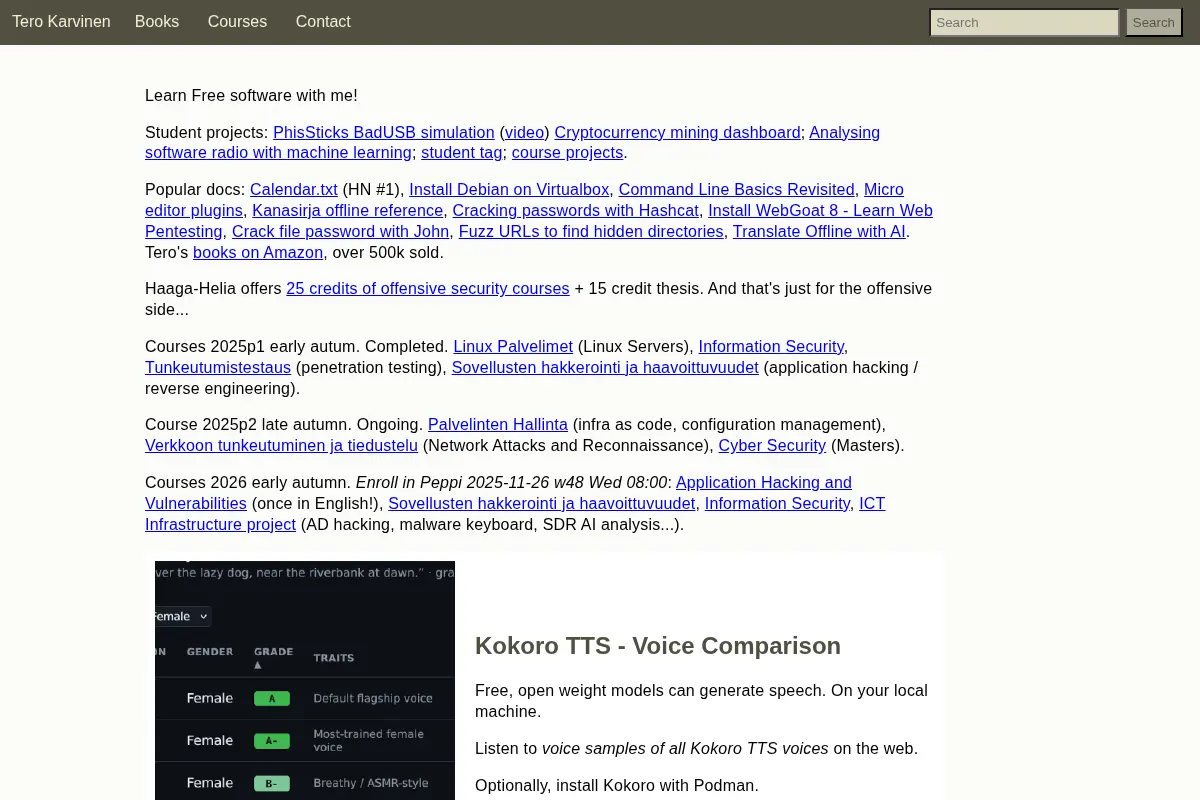Open Install Debian on Virtualbox

pyautogui.click(x=509, y=189)
